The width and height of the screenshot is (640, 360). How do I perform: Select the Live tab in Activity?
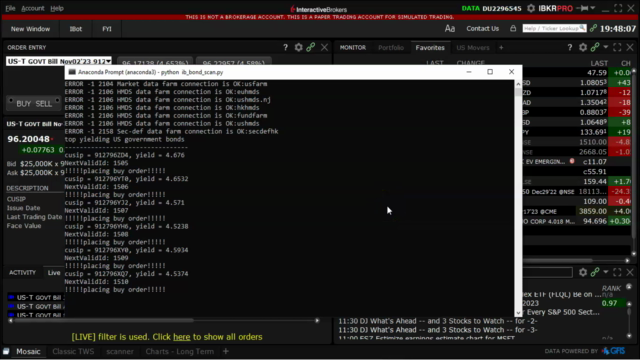pyautogui.click(x=54, y=273)
